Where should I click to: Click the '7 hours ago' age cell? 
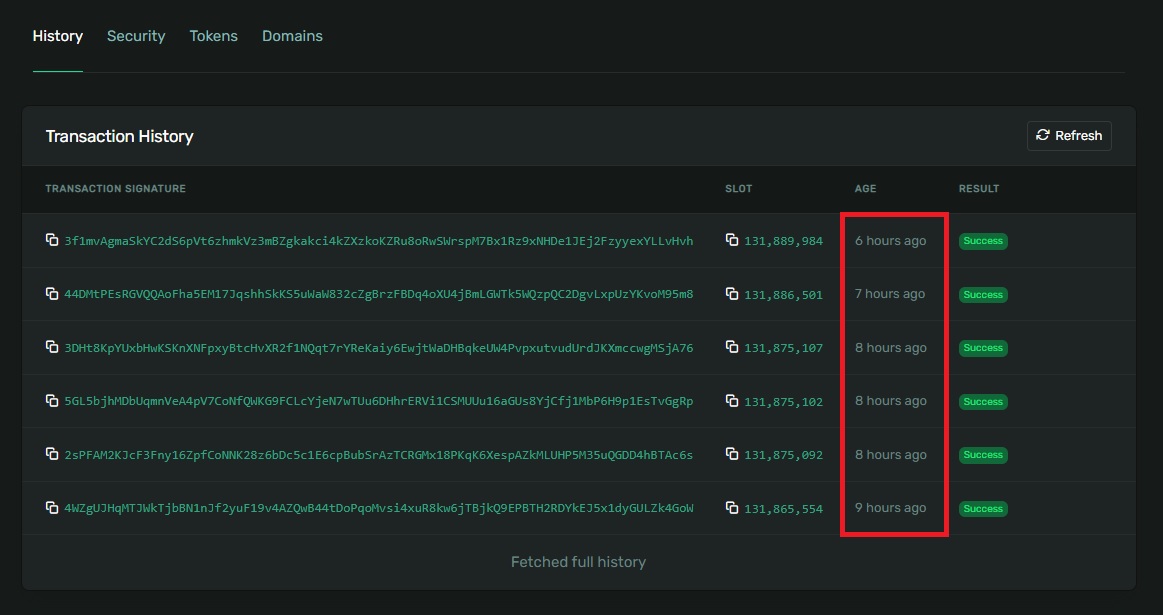(889, 294)
